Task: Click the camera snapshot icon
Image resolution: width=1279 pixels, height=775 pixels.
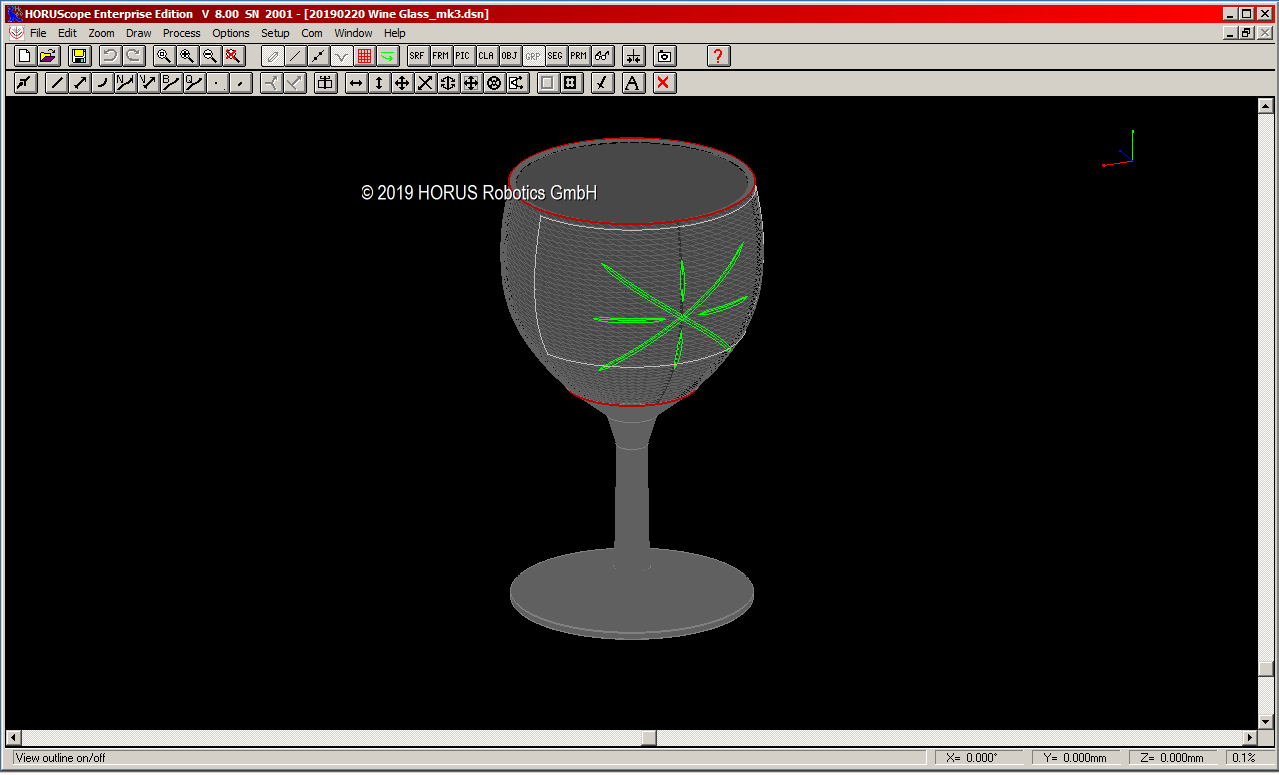Action: pyautogui.click(x=665, y=56)
